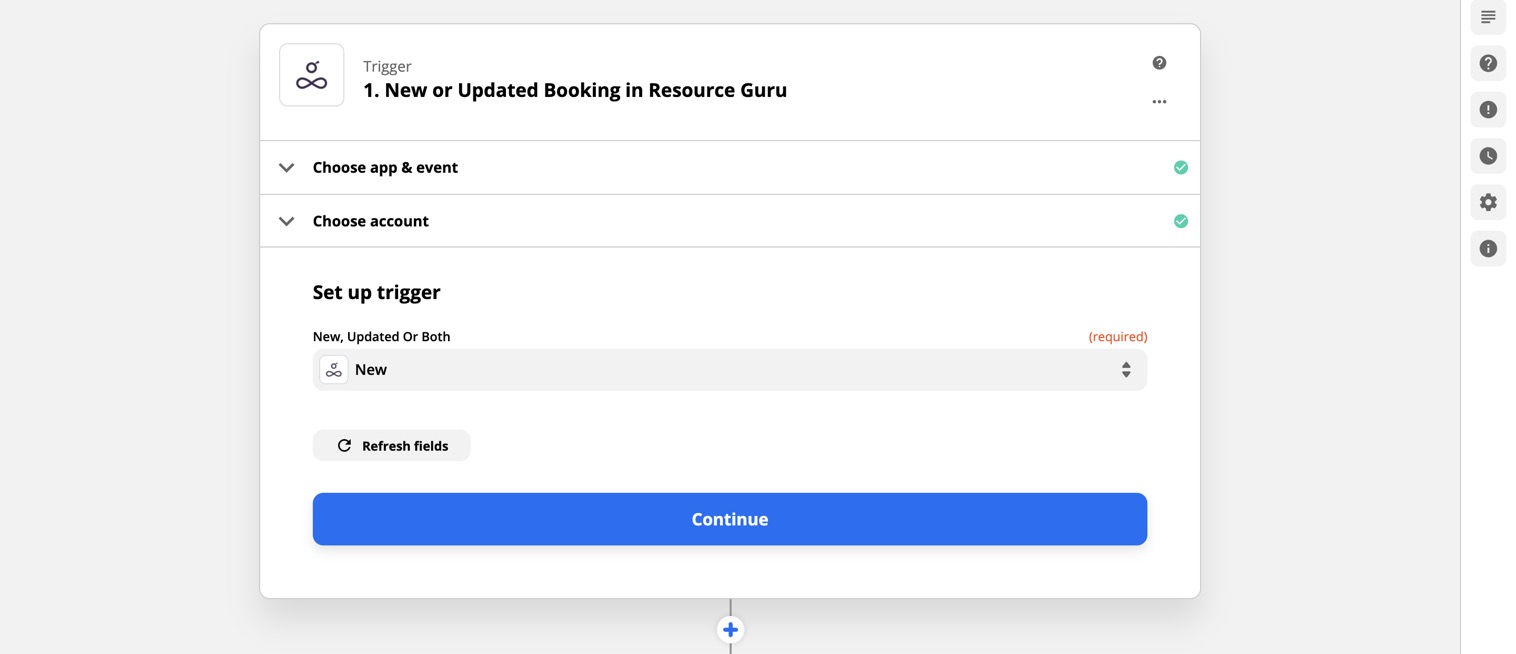Click the blue Continue button
Image resolution: width=1516 pixels, height=654 pixels.
pyautogui.click(x=730, y=519)
